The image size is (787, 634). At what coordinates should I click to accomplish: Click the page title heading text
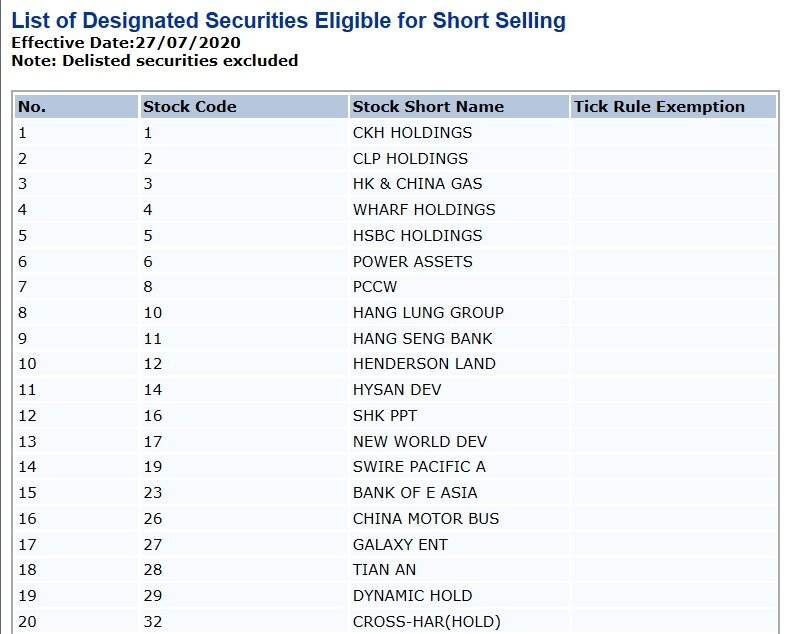coord(289,21)
